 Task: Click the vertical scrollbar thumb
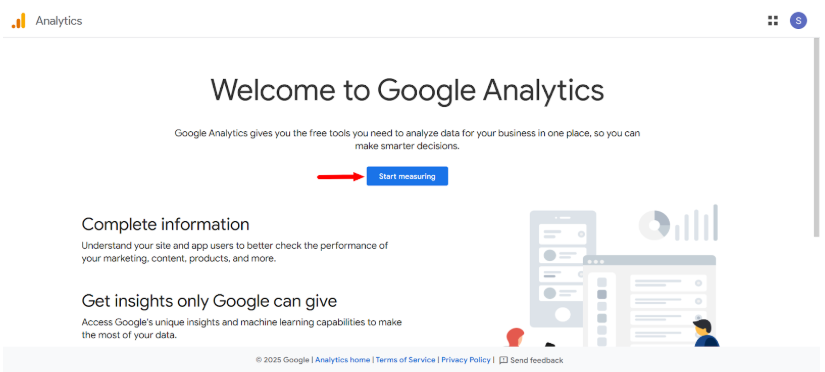coord(816,137)
